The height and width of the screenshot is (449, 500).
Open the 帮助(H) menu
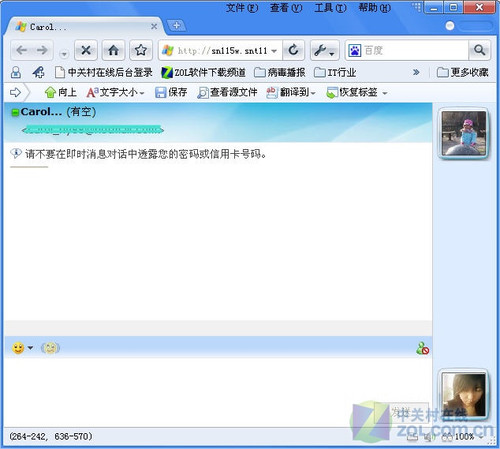coord(374,7)
